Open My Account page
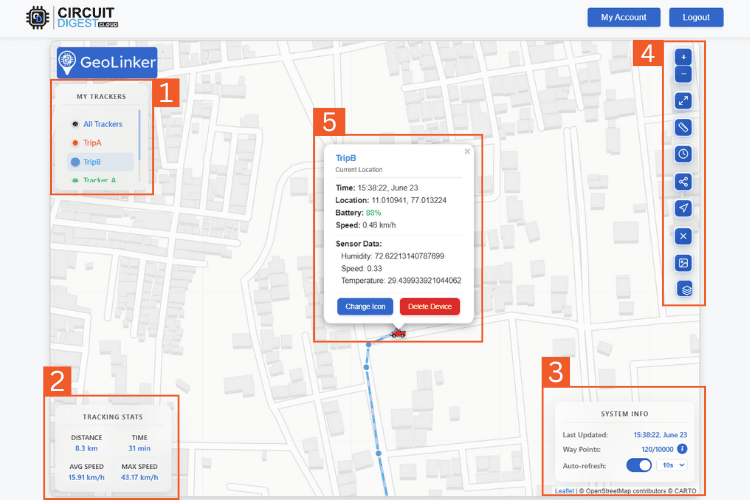 [624, 17]
